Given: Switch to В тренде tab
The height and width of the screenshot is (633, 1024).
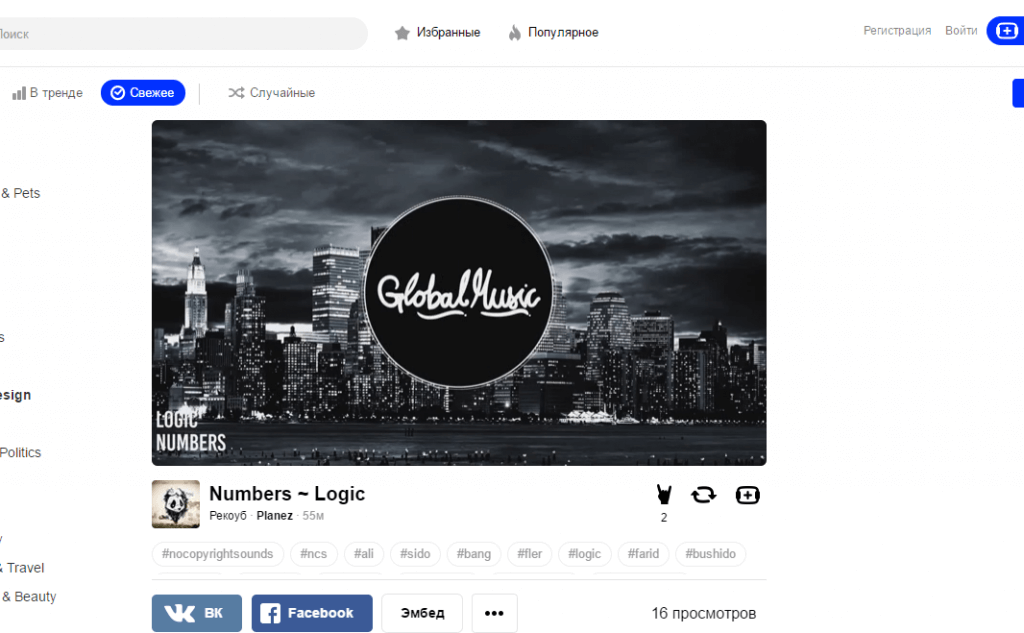Looking at the screenshot, I should click(48, 93).
